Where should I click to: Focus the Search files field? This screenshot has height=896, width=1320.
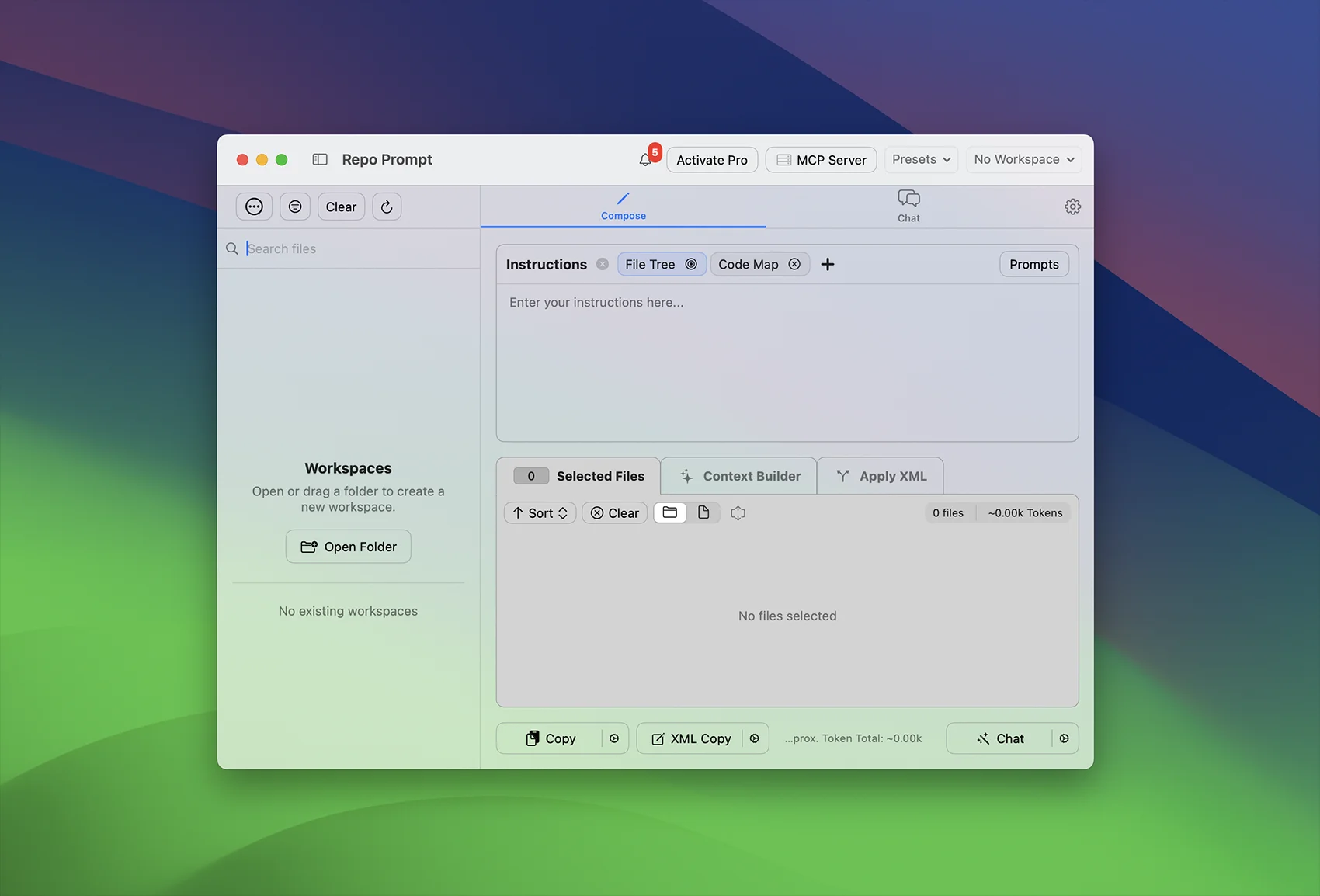coord(349,248)
